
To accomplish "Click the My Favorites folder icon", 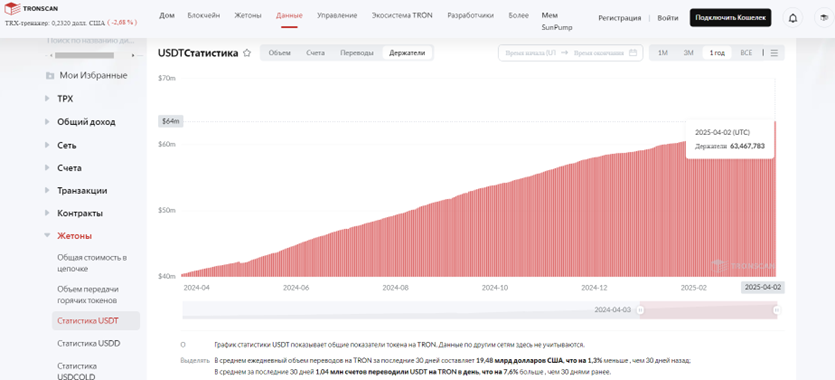I will [50, 76].
